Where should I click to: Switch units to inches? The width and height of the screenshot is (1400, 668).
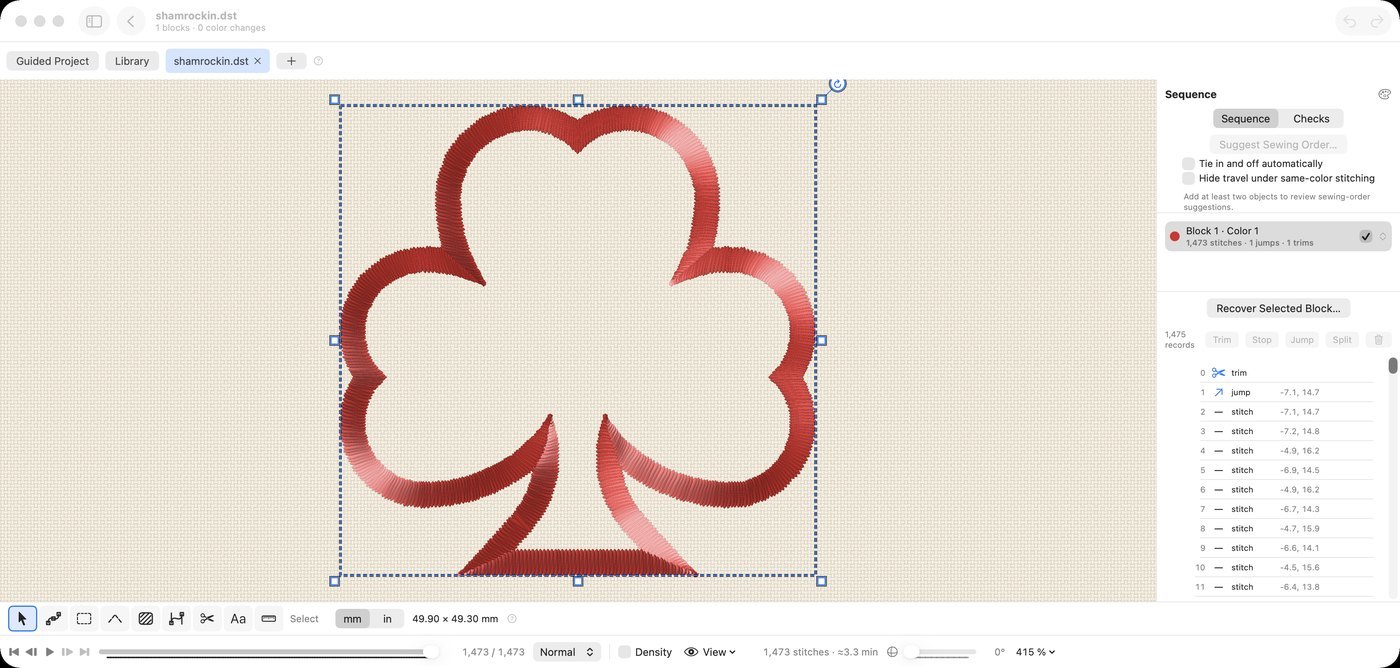pos(387,619)
